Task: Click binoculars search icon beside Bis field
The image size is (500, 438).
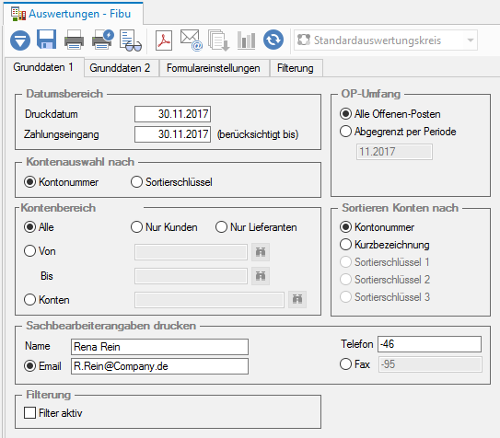Action: pos(260,276)
